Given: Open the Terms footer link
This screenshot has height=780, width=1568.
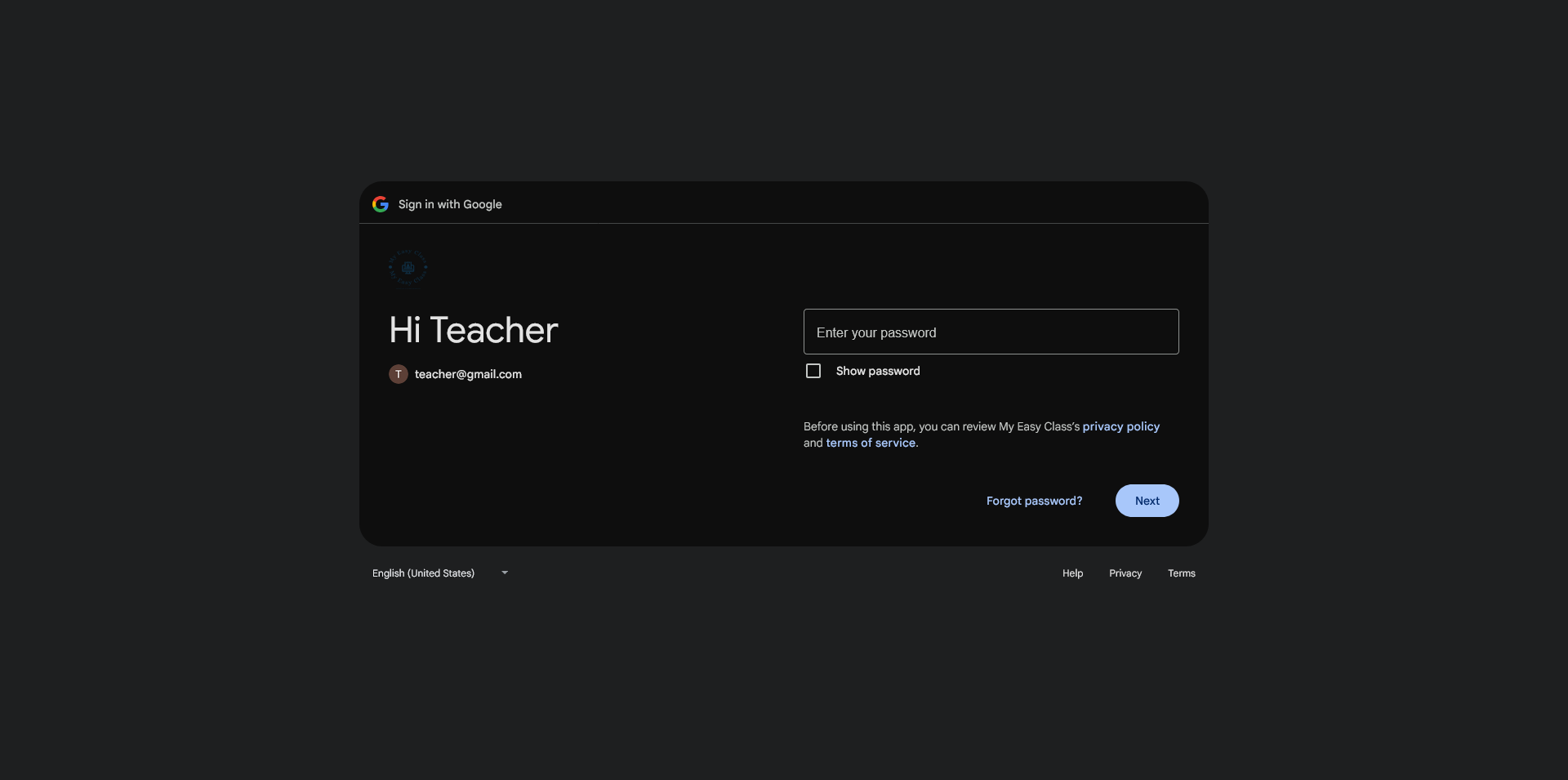Looking at the screenshot, I should [1182, 573].
